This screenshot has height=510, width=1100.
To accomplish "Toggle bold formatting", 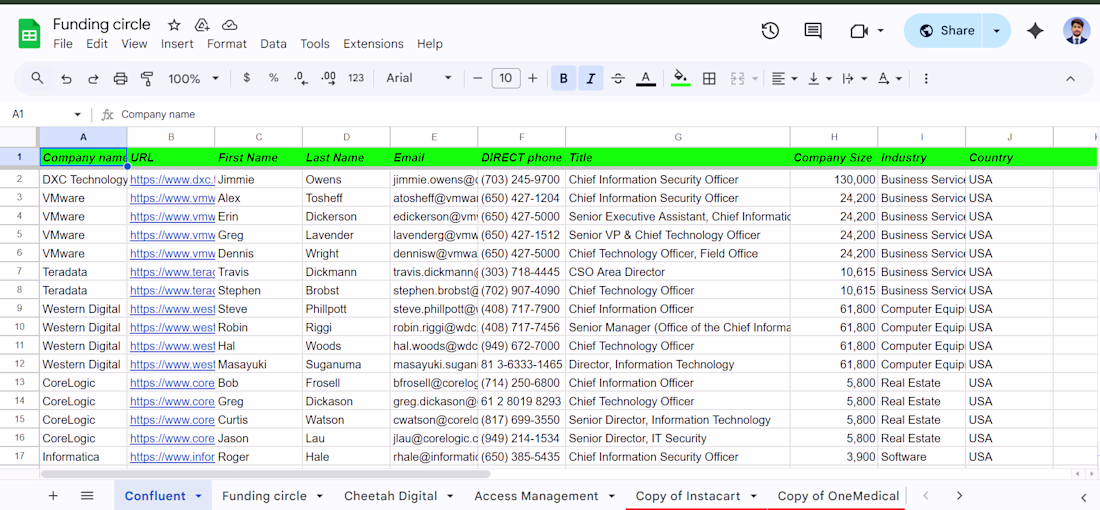I will click(563, 78).
